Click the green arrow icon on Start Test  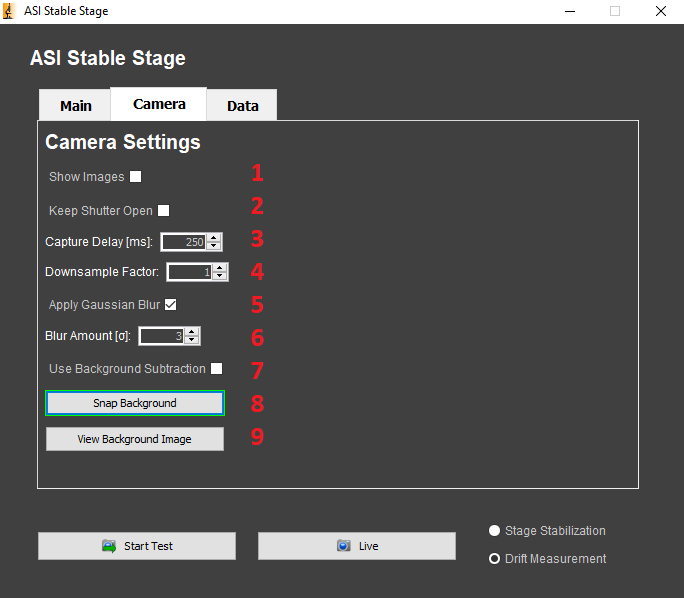[x=109, y=546]
